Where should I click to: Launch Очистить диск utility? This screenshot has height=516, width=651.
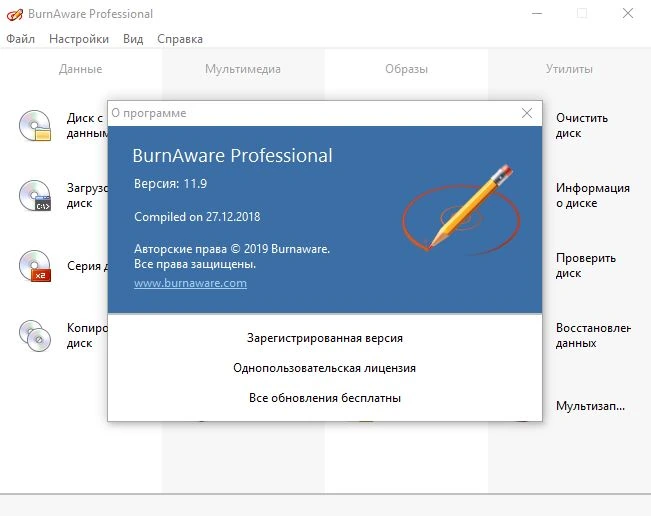582,125
